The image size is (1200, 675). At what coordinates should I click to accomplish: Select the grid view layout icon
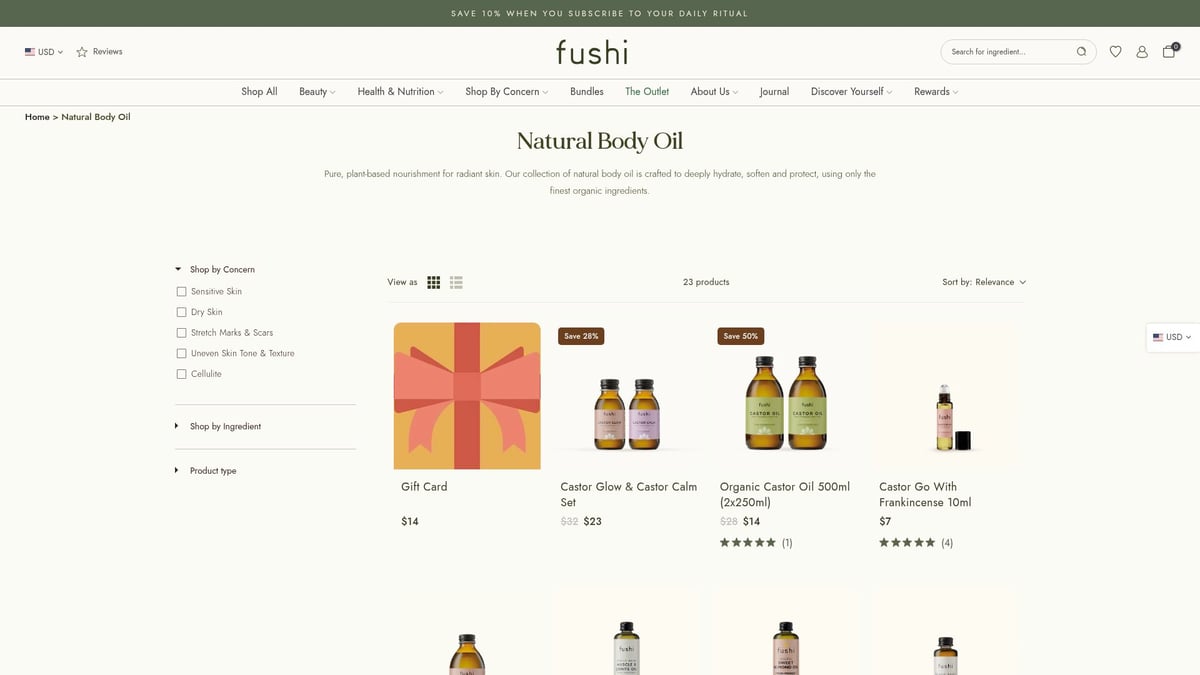(x=433, y=282)
